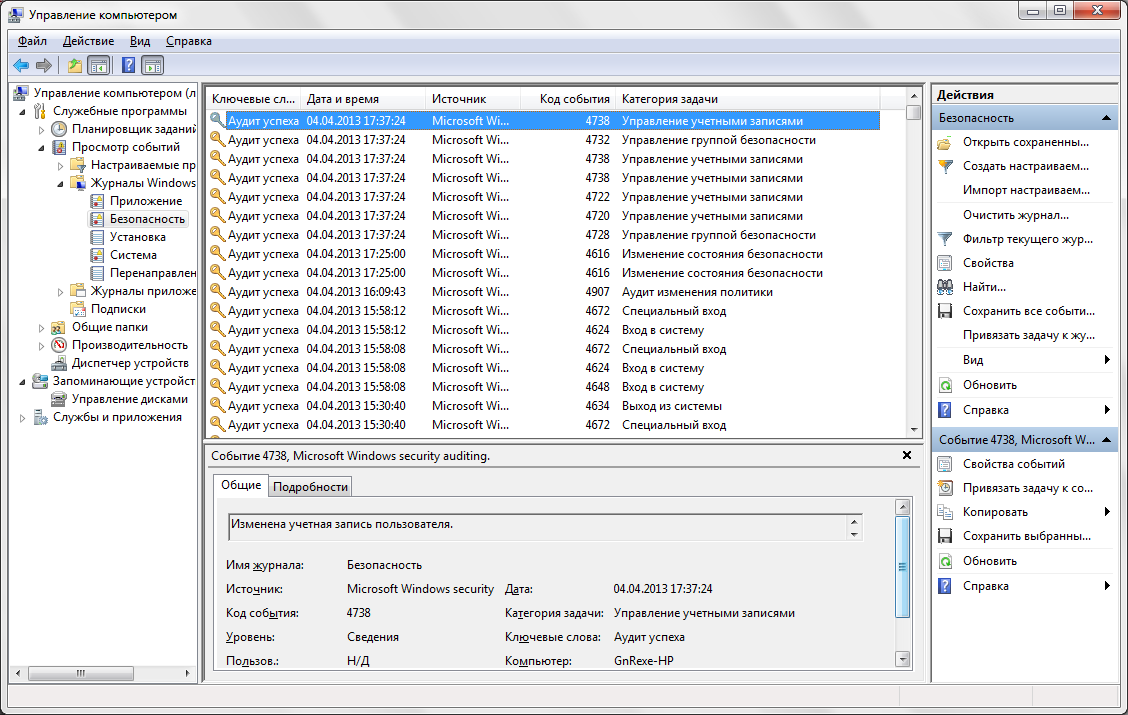Click the Back arrow toolbar icon
This screenshot has height=715, width=1128.
pos(21,65)
